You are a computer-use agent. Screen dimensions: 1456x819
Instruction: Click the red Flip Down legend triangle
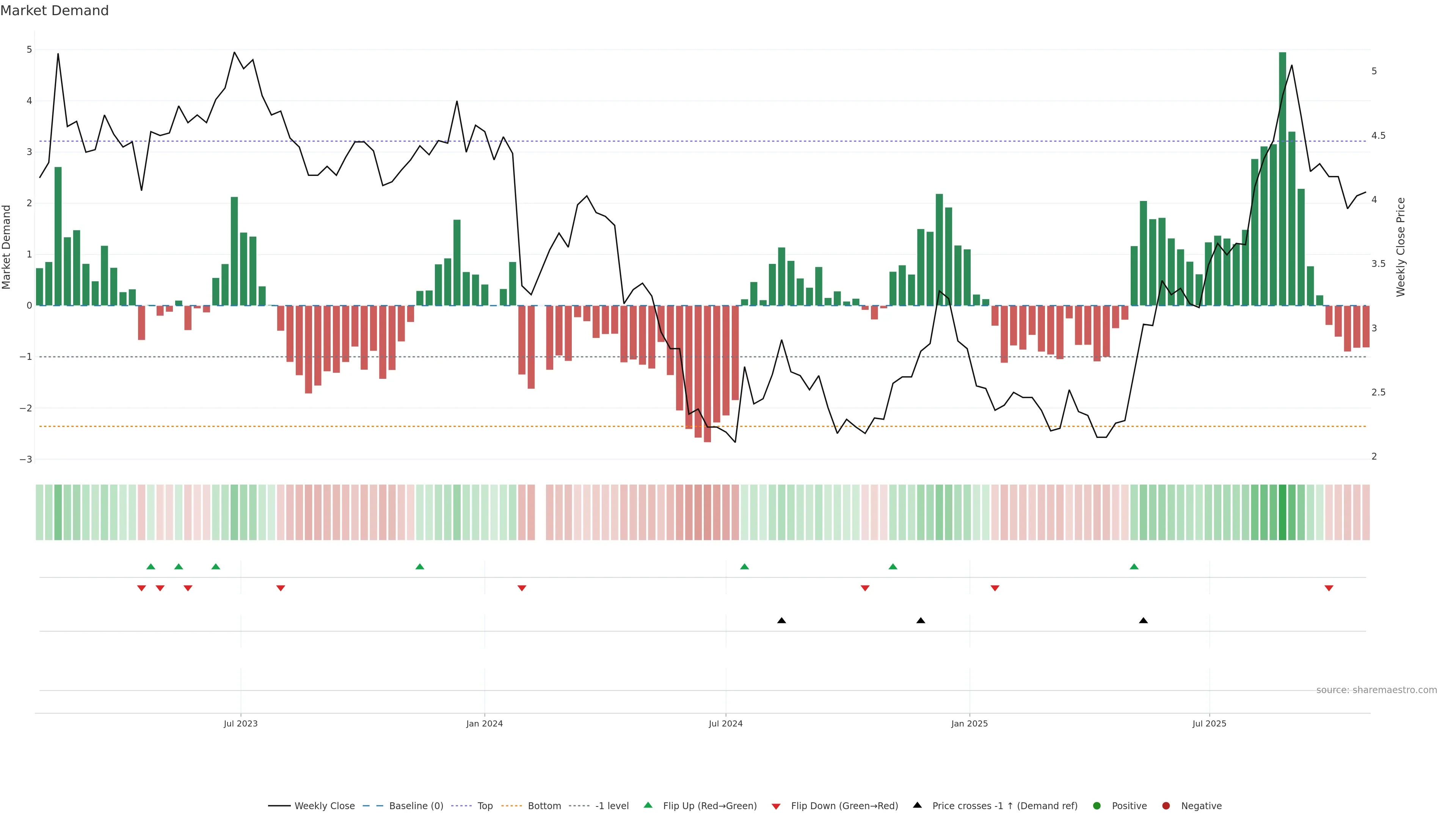pyautogui.click(x=776, y=806)
